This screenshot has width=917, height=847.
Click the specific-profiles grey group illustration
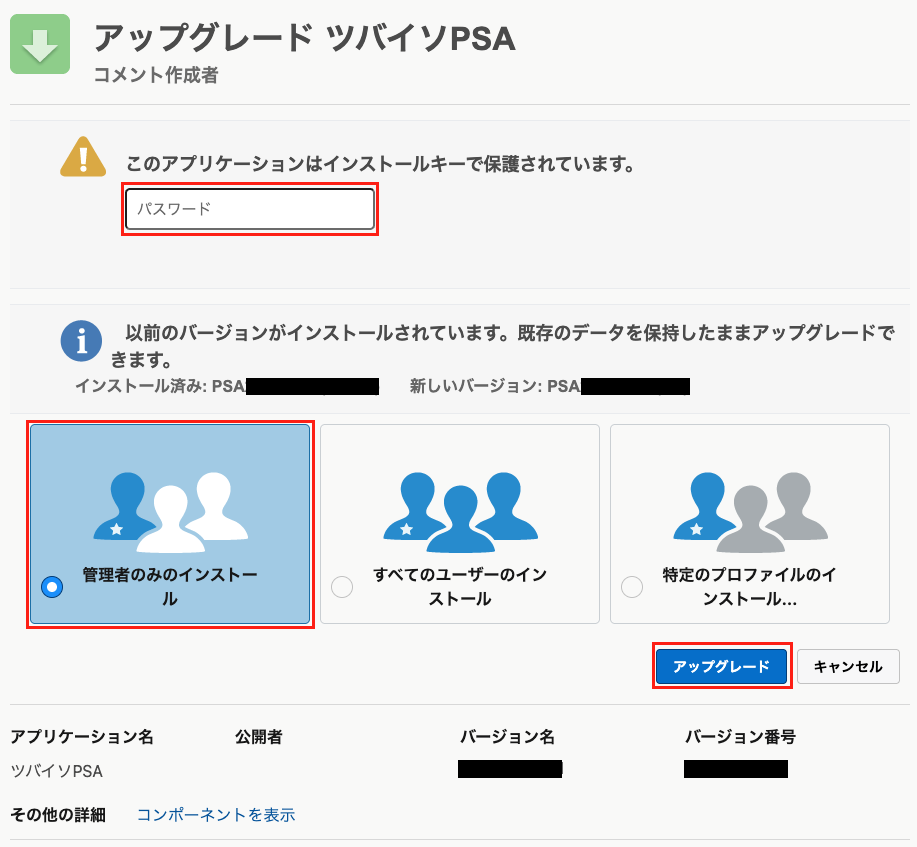(750, 512)
